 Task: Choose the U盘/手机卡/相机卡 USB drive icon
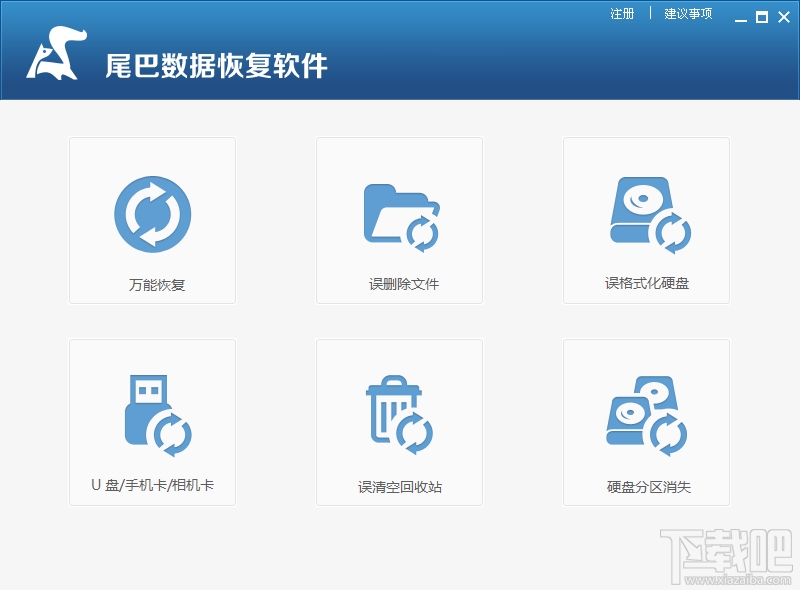pyautogui.click(x=158, y=415)
